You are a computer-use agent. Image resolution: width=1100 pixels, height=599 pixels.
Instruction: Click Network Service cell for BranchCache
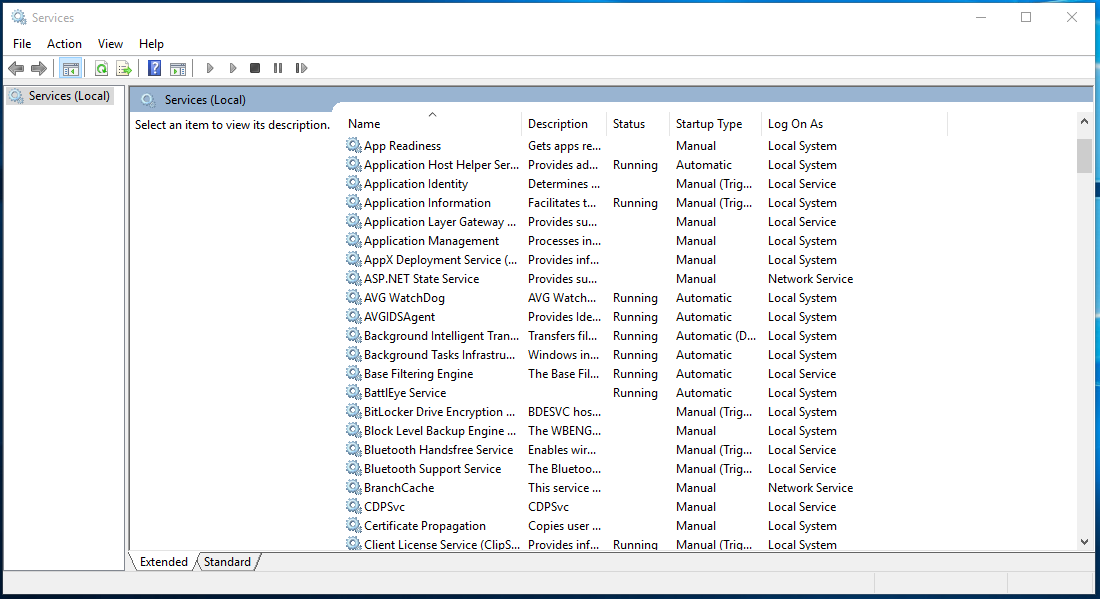(810, 487)
